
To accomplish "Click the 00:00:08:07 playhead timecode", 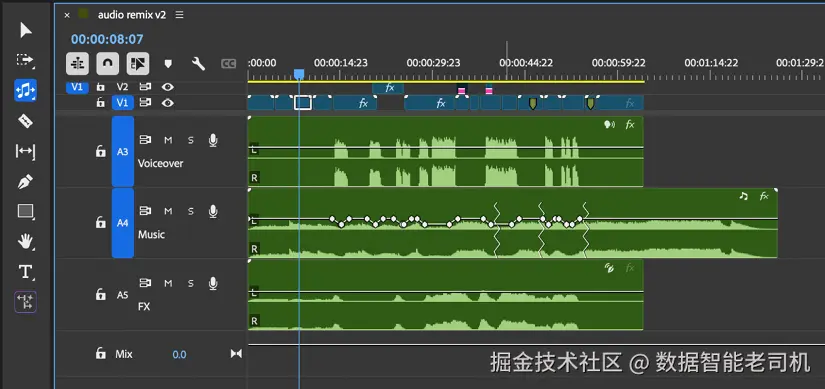I will (107, 39).
